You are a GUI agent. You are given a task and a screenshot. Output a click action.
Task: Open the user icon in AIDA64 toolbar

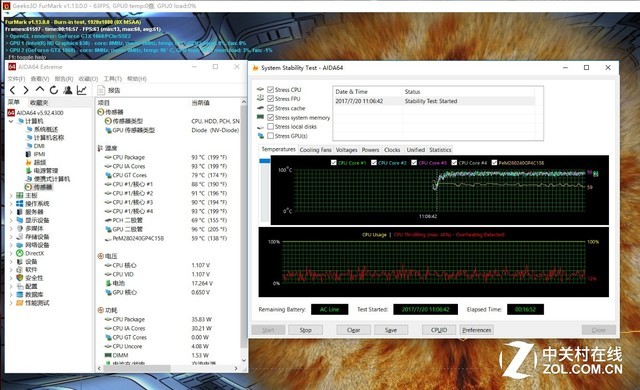[x=68, y=90]
